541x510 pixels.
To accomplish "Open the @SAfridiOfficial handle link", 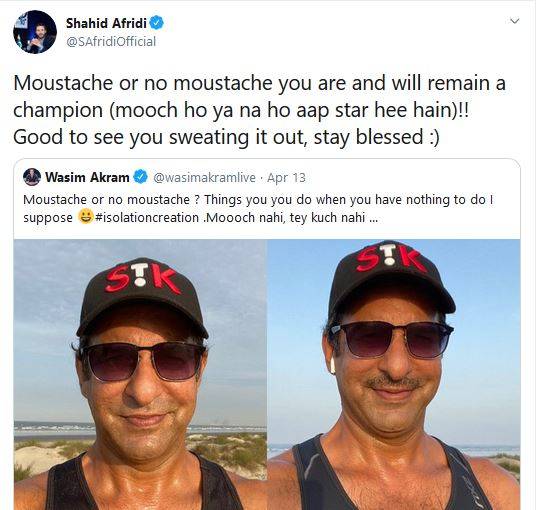I will pos(111,42).
